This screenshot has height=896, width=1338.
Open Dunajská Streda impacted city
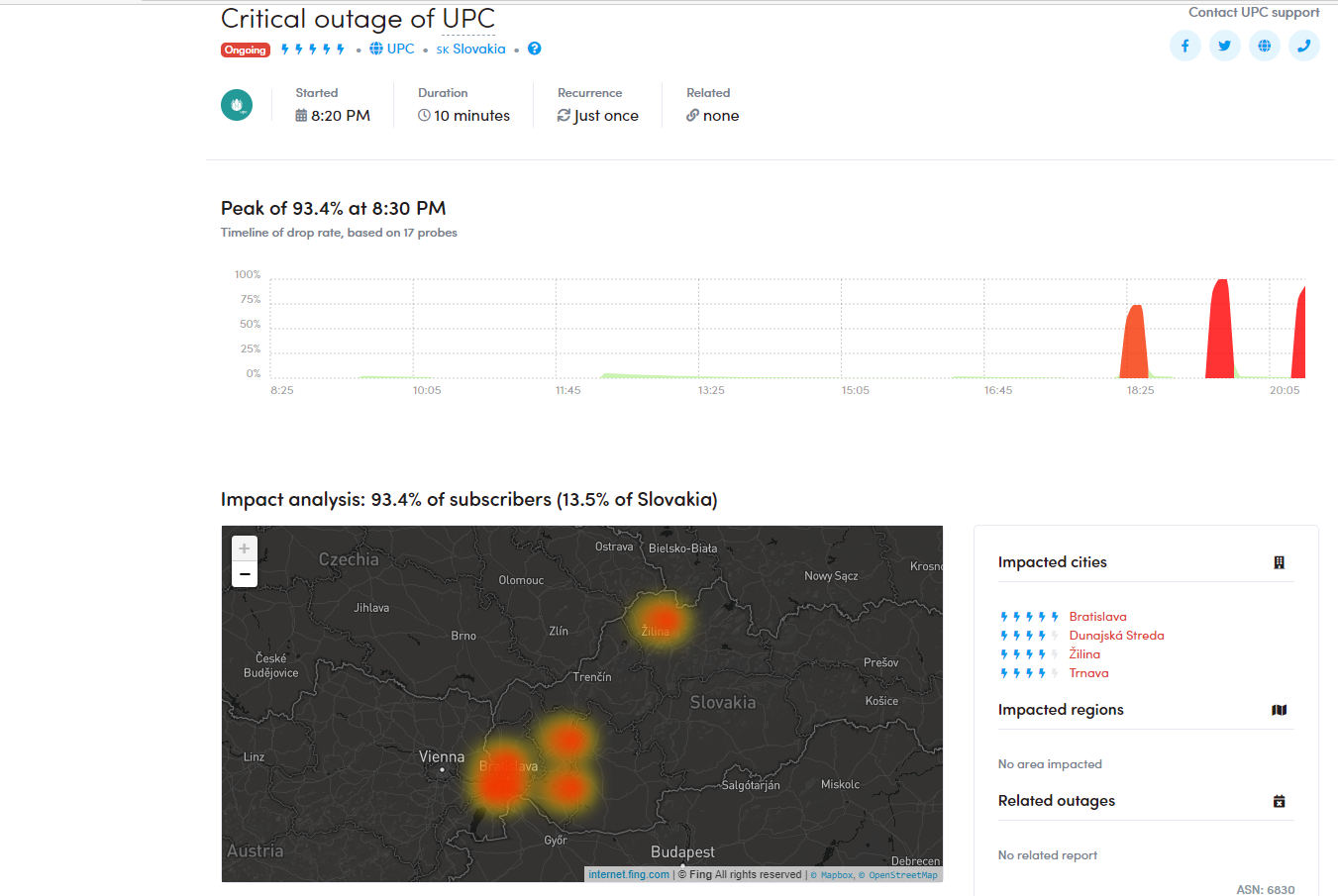1116,636
